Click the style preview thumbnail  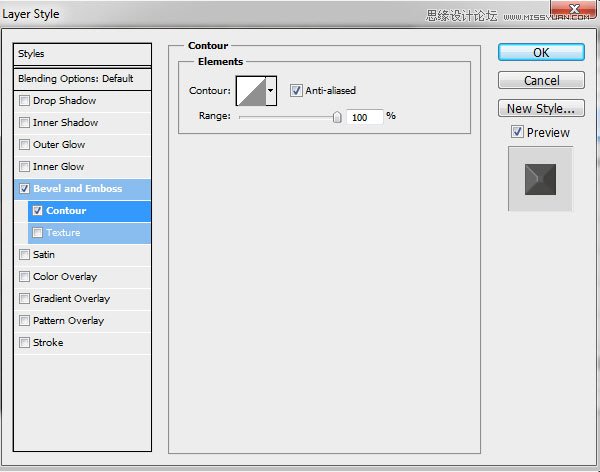(540, 179)
